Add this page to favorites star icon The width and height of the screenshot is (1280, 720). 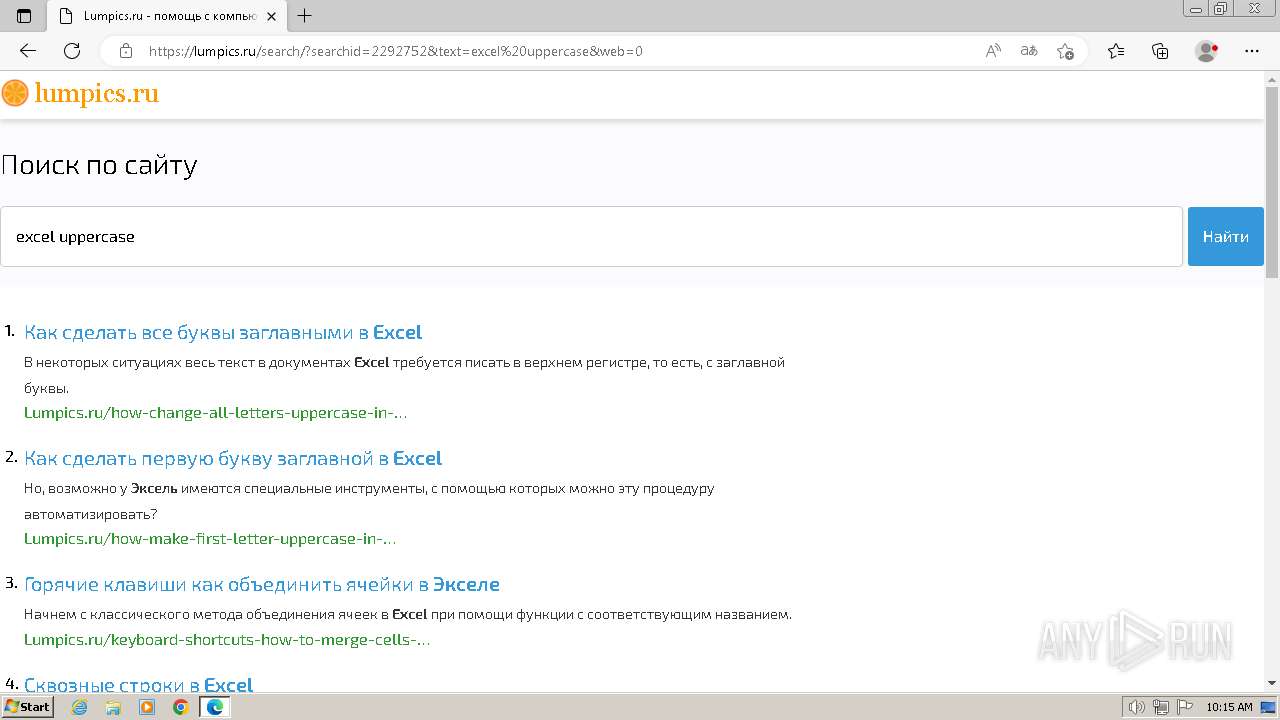click(x=1065, y=51)
